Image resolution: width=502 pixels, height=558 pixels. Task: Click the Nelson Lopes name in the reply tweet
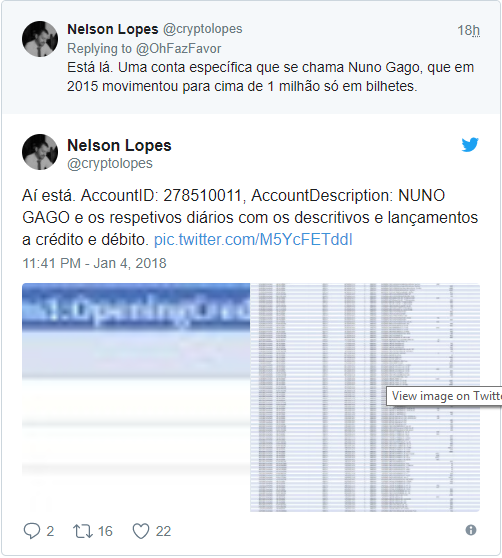[x=113, y=29]
